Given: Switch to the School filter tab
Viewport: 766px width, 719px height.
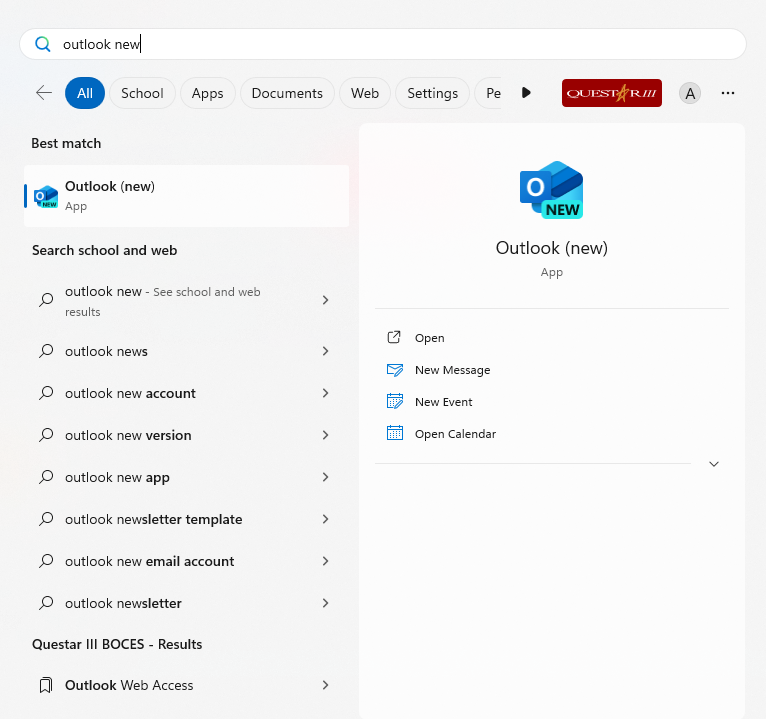Looking at the screenshot, I should coord(142,93).
